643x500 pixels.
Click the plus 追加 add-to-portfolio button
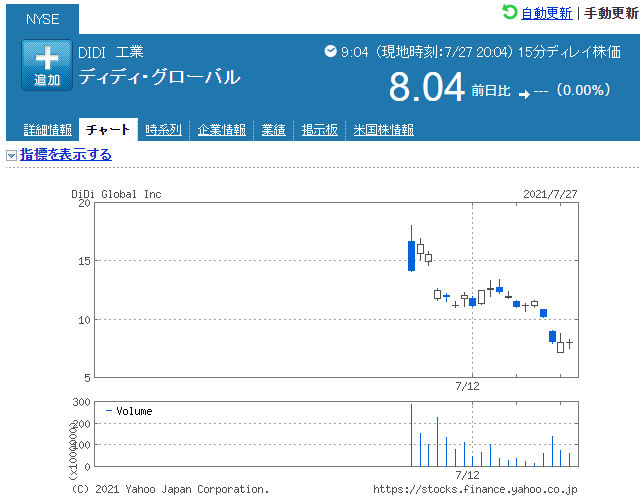pos(47,65)
